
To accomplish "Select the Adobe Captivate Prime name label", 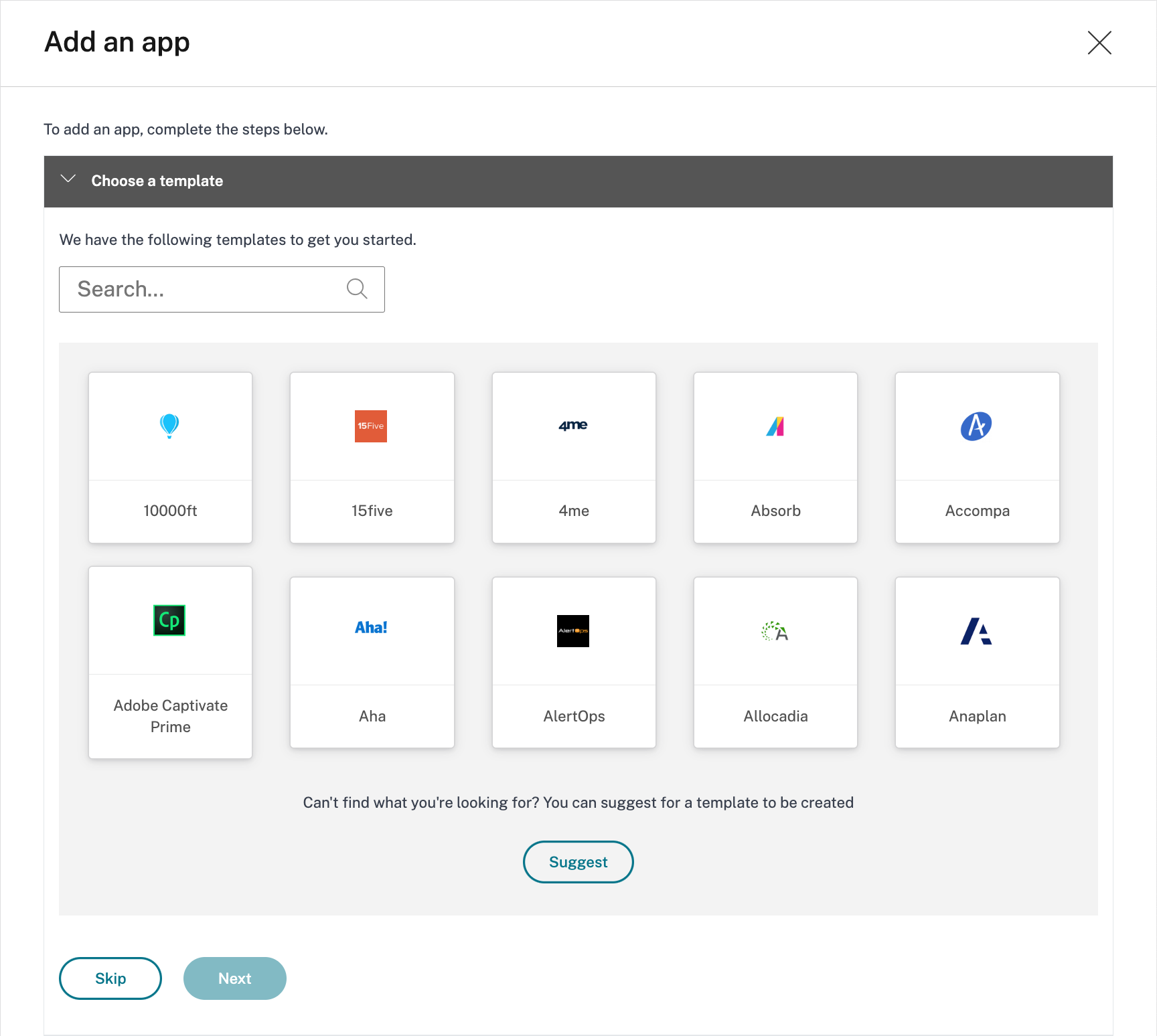I will (x=171, y=716).
